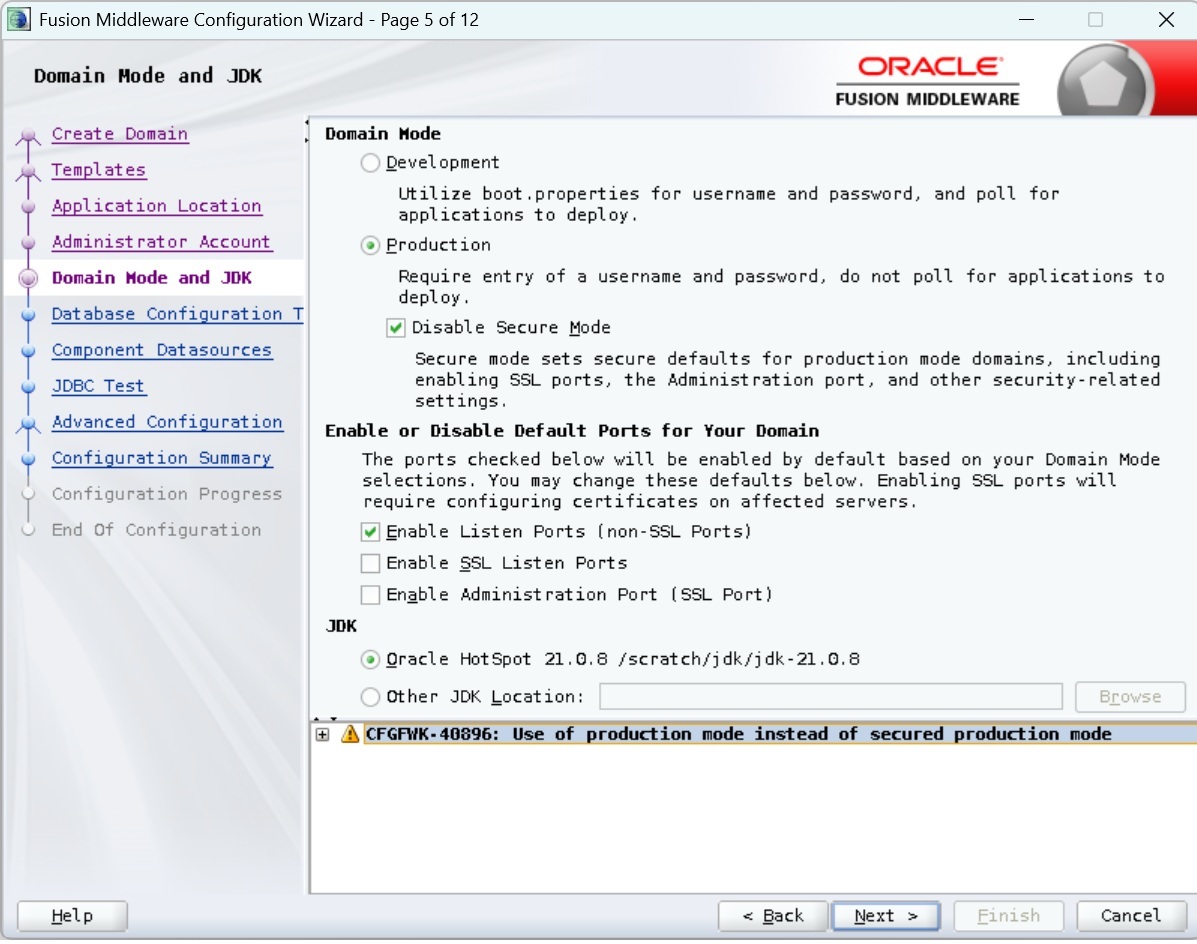Image resolution: width=1197 pixels, height=944 pixels.
Task: Click the Back button
Action: (x=773, y=916)
